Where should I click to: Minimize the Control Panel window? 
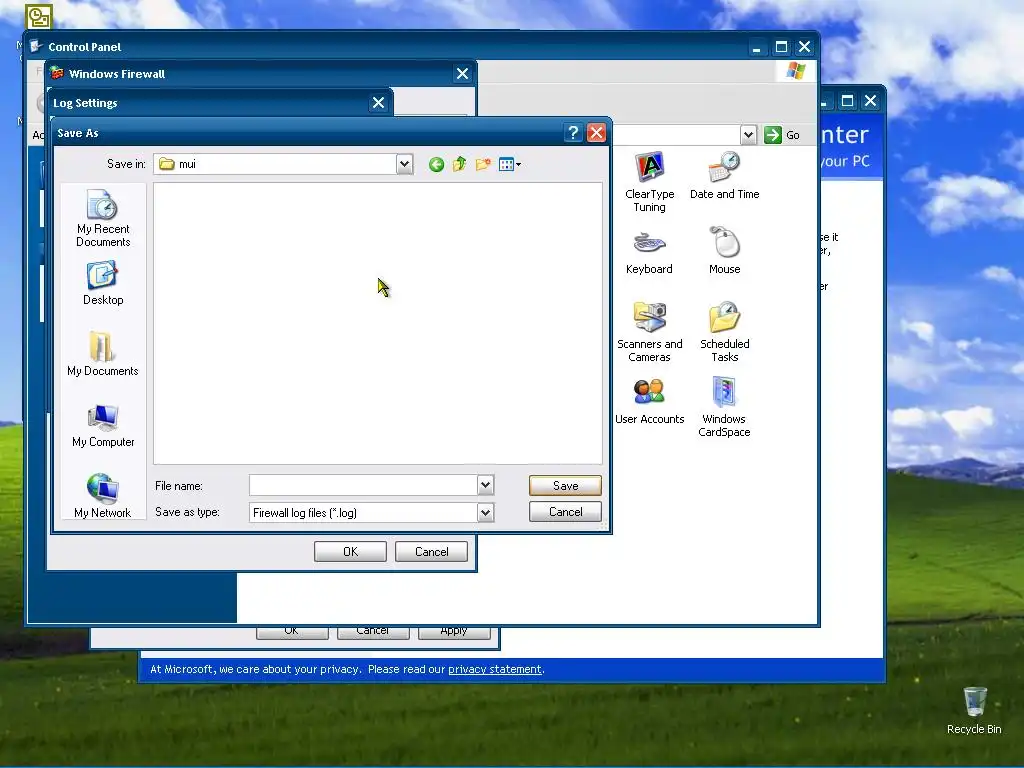757,47
